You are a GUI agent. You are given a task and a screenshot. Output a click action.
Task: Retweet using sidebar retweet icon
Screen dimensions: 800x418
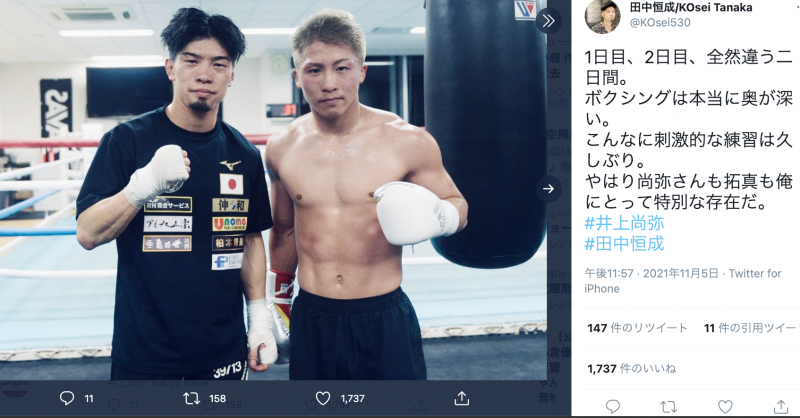pos(668,407)
